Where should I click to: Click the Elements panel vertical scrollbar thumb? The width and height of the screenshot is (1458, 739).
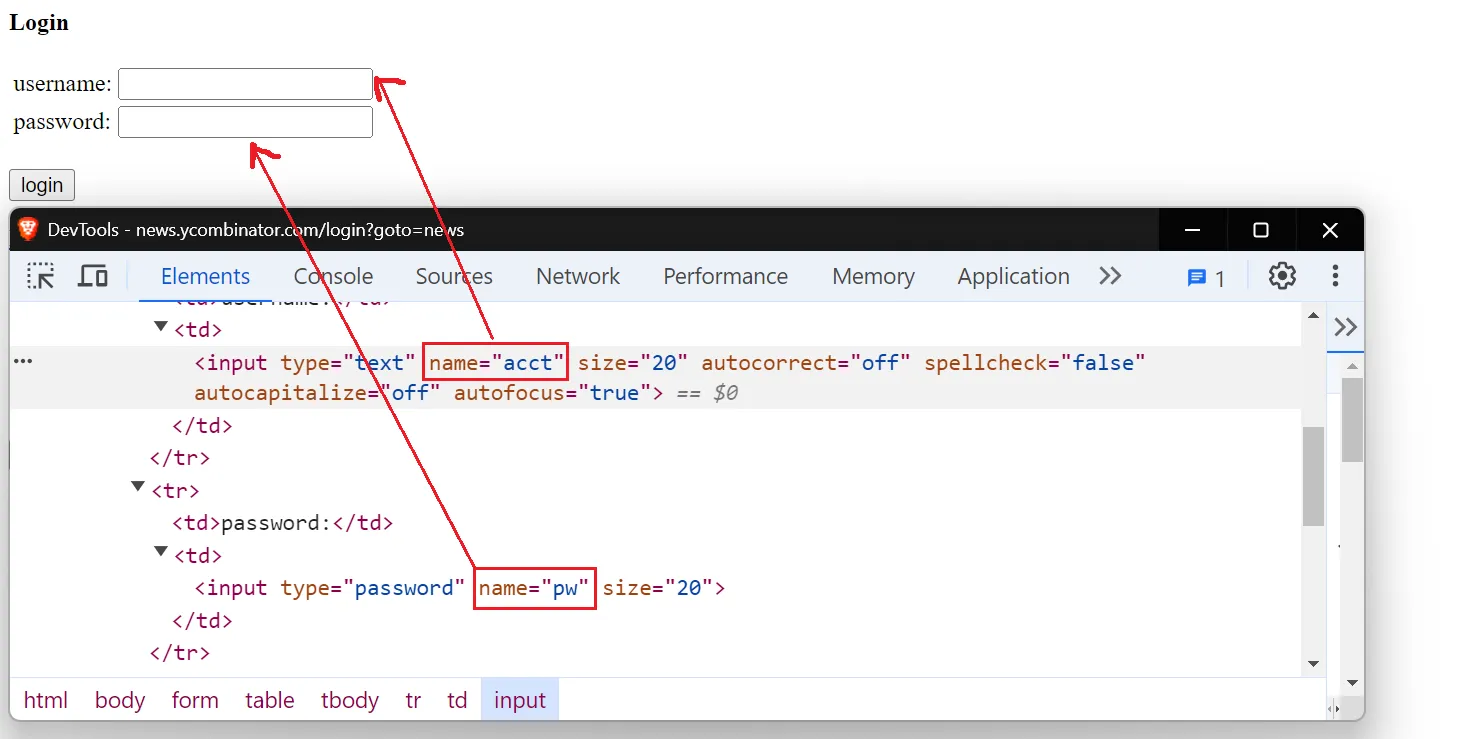coord(1313,475)
